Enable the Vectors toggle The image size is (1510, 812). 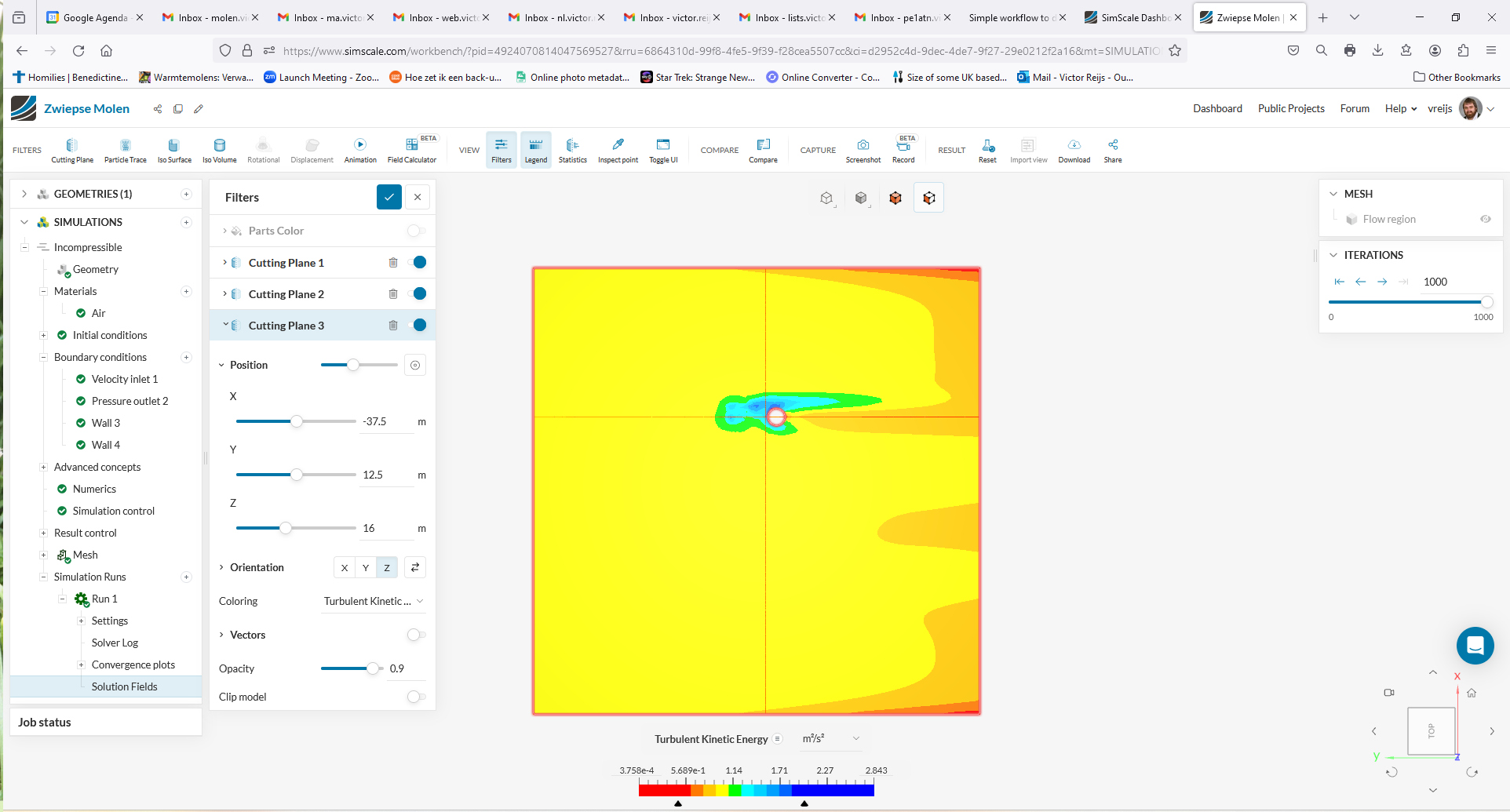pyautogui.click(x=416, y=635)
